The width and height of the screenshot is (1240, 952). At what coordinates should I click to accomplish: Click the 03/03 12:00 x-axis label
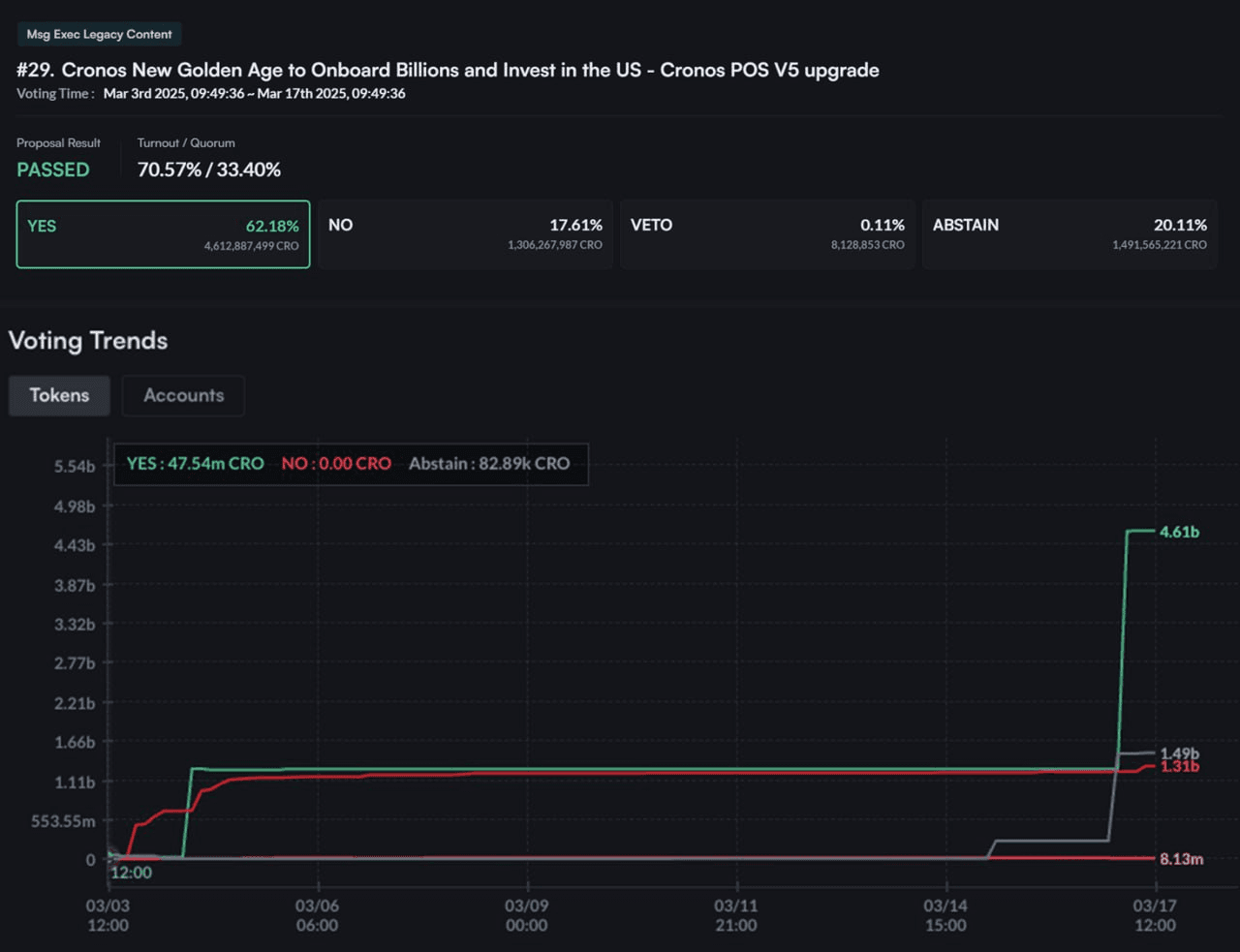click(108, 915)
